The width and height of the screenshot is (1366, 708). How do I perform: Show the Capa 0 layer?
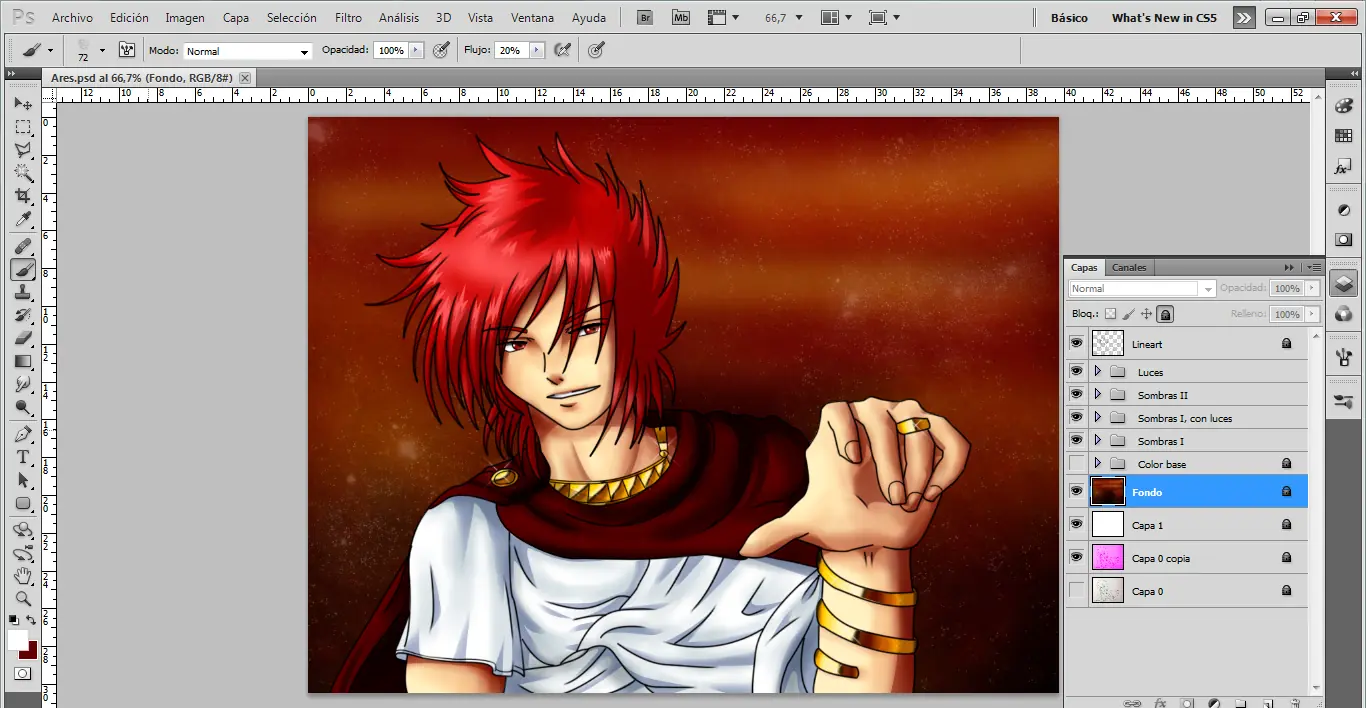tap(1076, 590)
